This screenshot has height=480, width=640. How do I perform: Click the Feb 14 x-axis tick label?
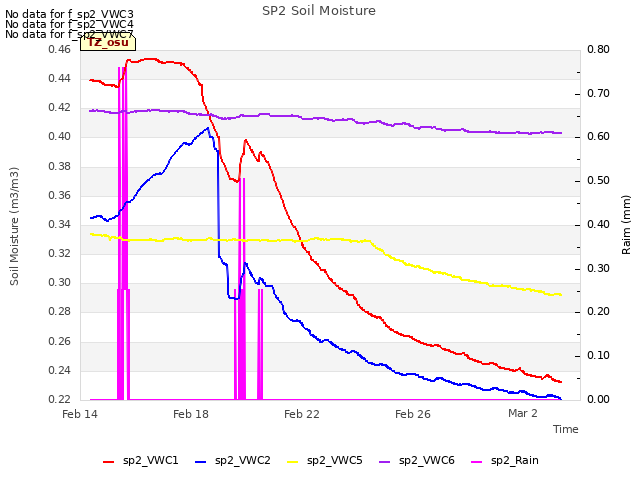[80, 414]
